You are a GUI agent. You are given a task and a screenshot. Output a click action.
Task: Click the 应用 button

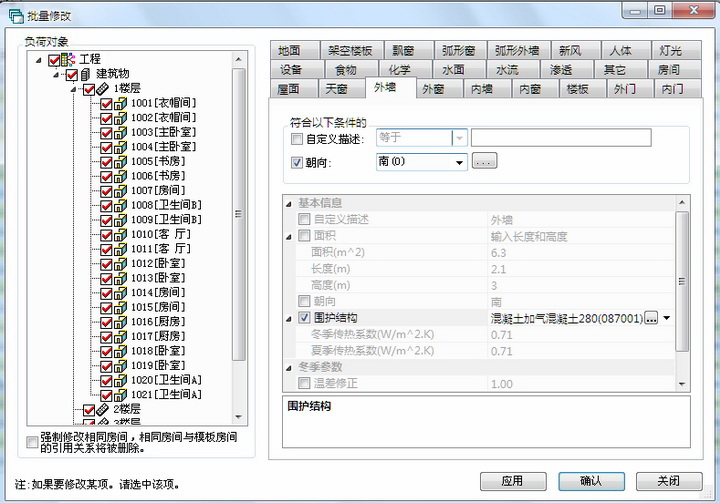click(513, 481)
